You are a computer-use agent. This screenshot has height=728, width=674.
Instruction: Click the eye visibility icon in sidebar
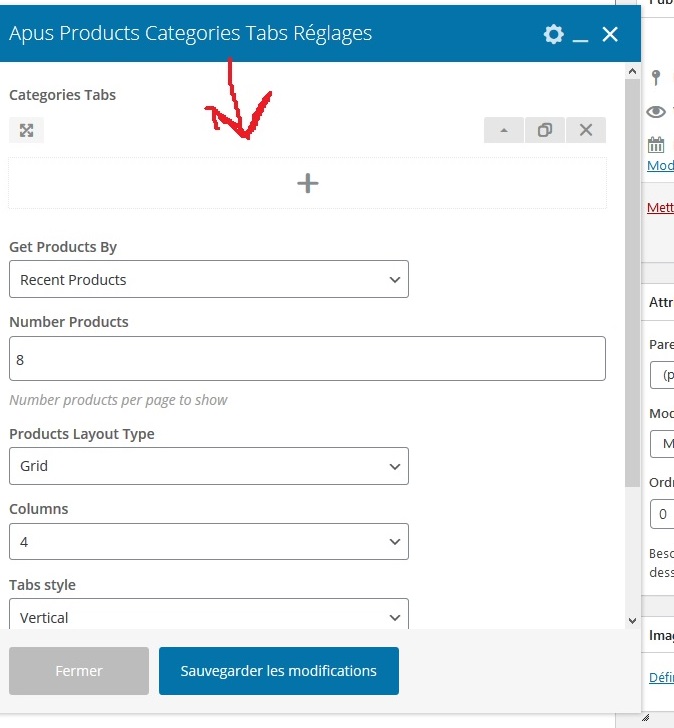656,111
